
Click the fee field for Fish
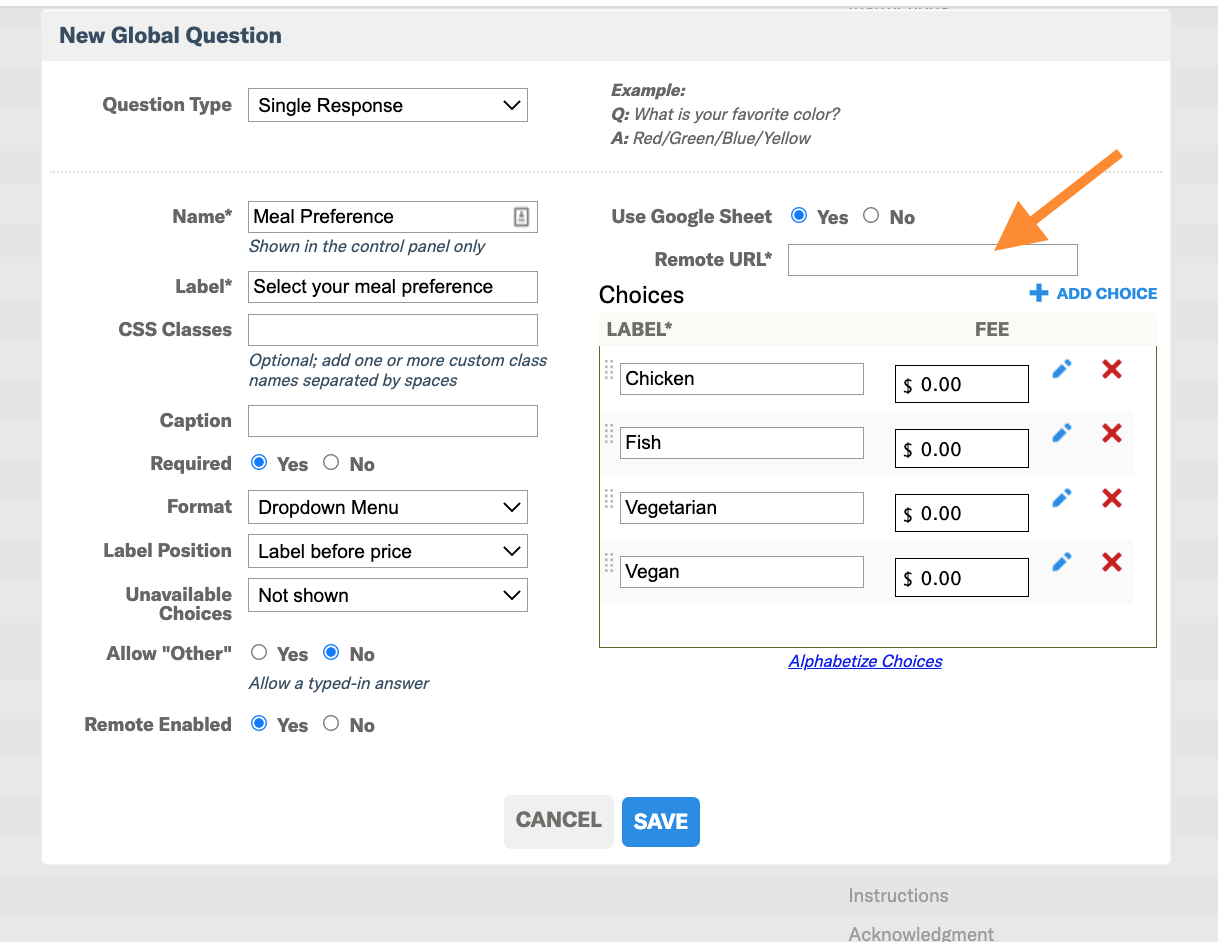point(962,449)
